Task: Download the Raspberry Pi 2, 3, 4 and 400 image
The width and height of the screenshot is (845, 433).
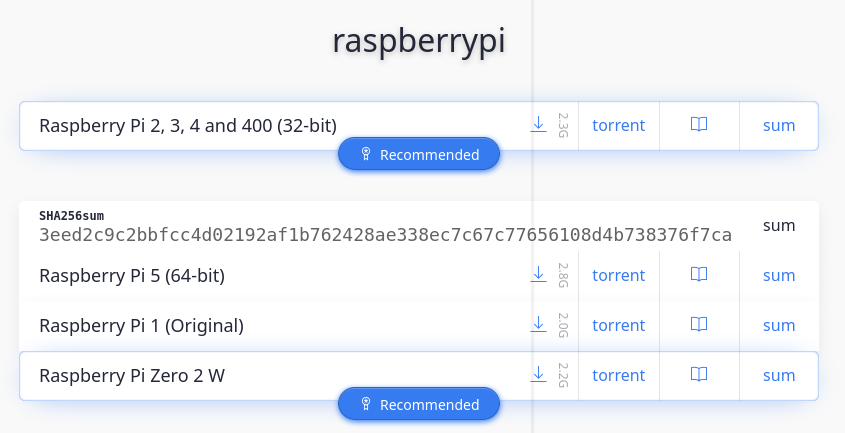Action: (x=538, y=125)
